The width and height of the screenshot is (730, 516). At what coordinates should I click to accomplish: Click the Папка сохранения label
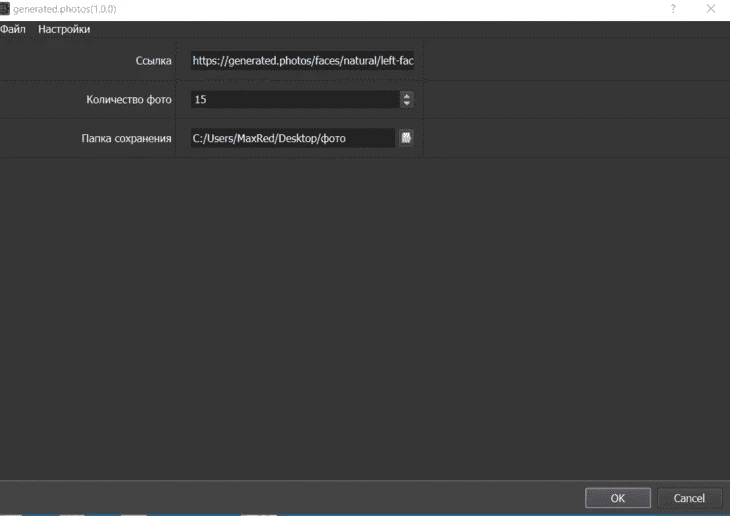pos(126,138)
